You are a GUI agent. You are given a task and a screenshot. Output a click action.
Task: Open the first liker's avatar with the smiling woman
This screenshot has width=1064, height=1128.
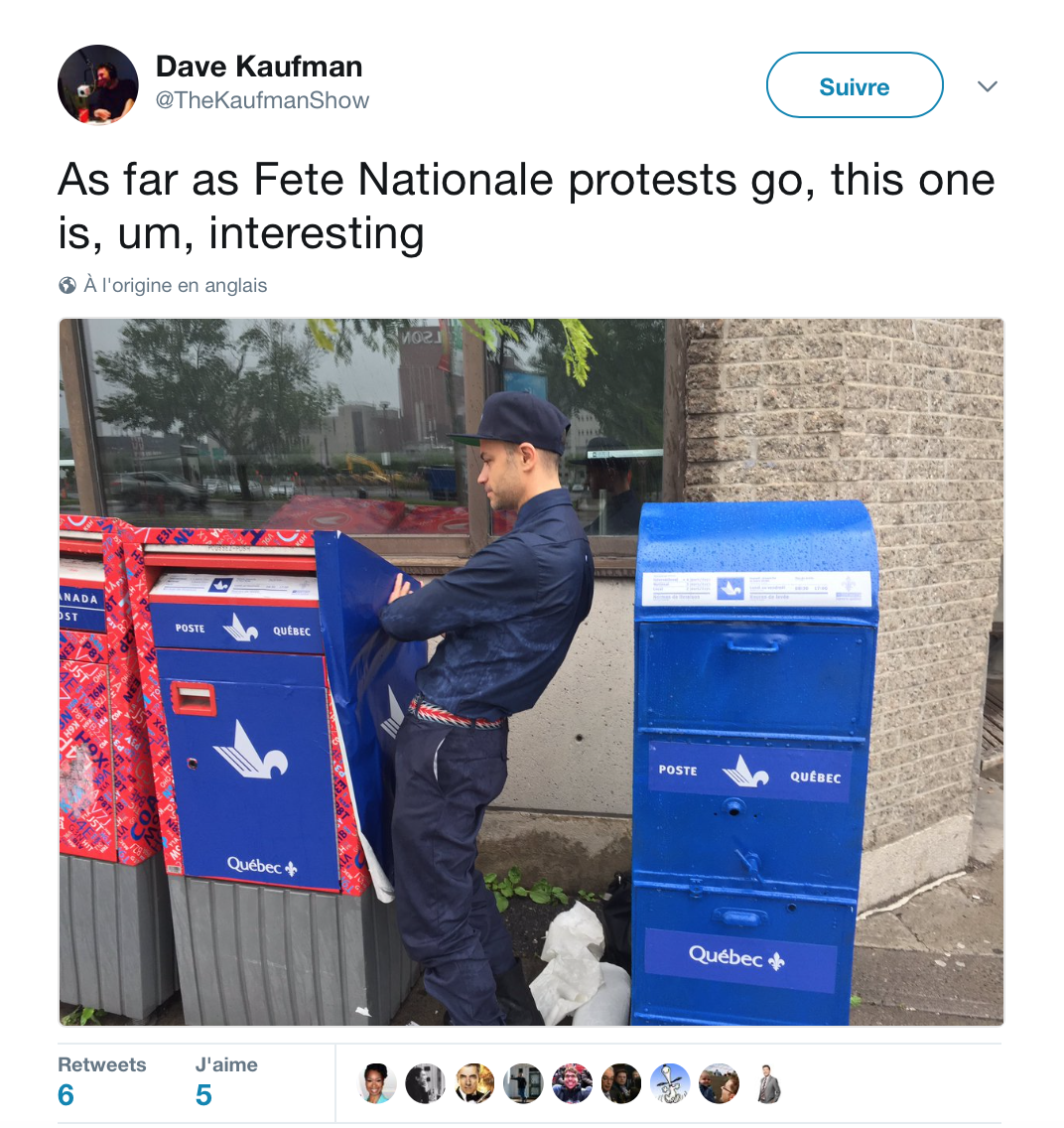[377, 1083]
